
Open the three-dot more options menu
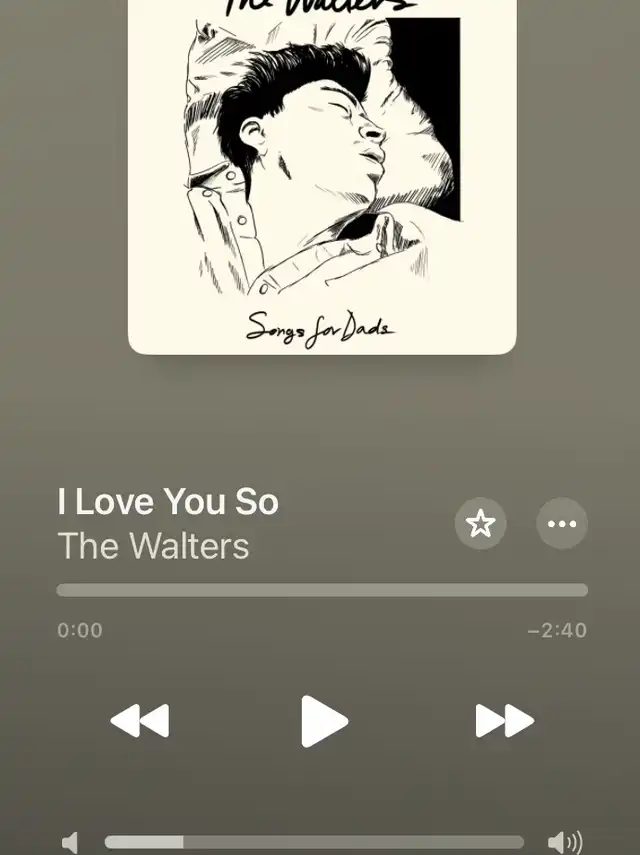pyautogui.click(x=562, y=523)
